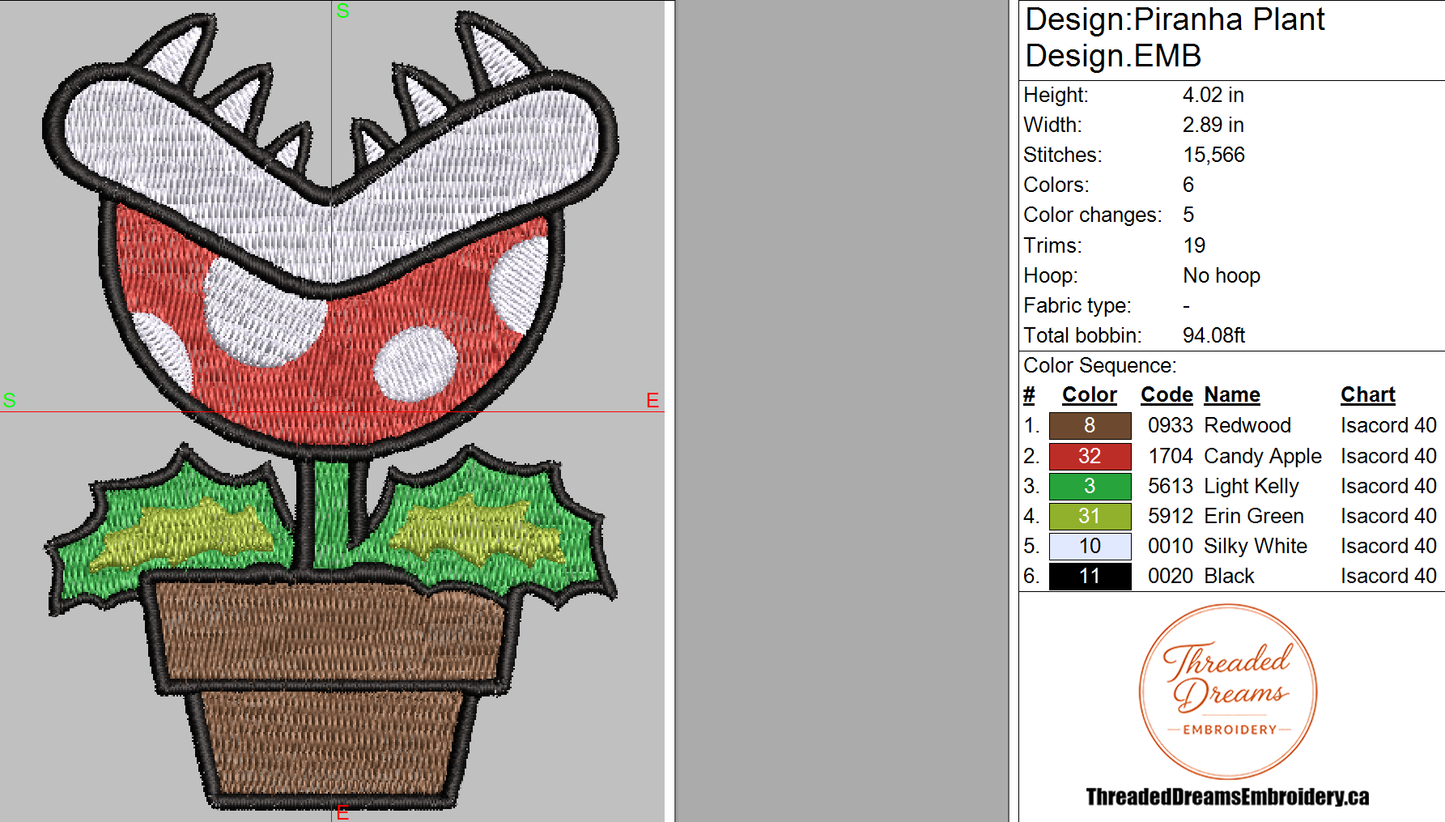Click the Stitches value '15,566'

1213,155
